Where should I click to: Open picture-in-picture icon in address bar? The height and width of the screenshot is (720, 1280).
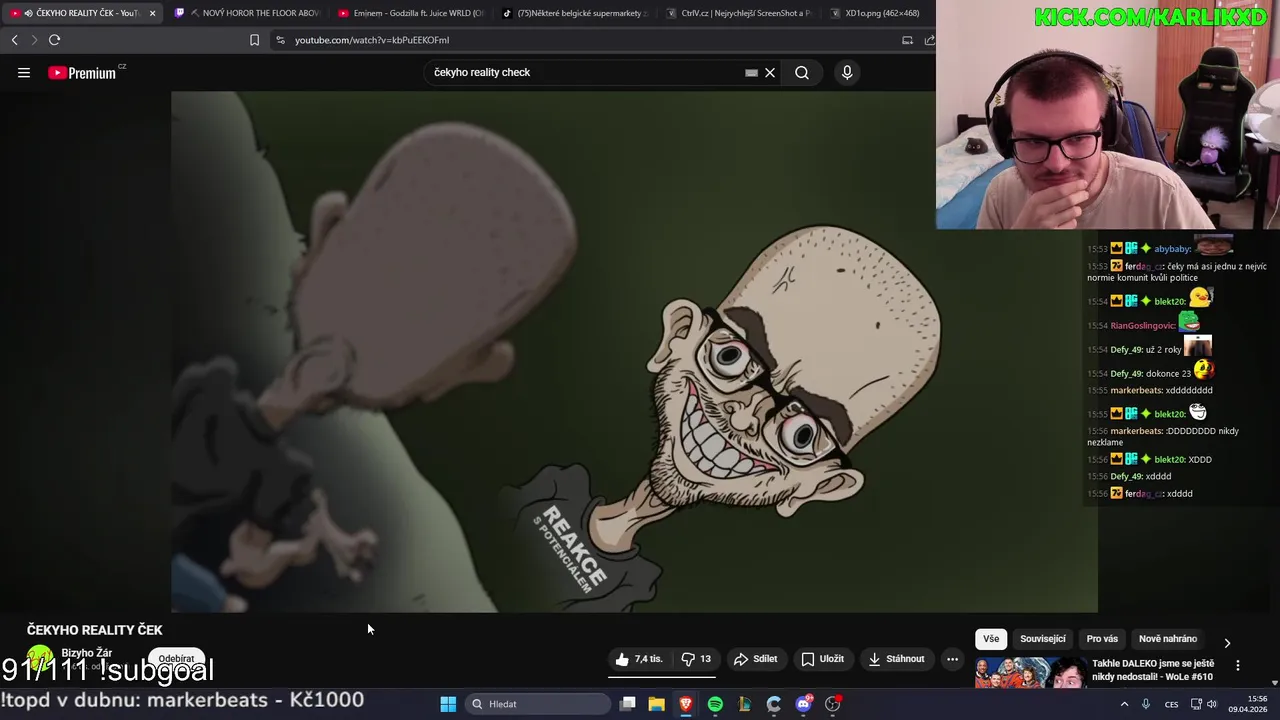pyautogui.click(x=907, y=40)
